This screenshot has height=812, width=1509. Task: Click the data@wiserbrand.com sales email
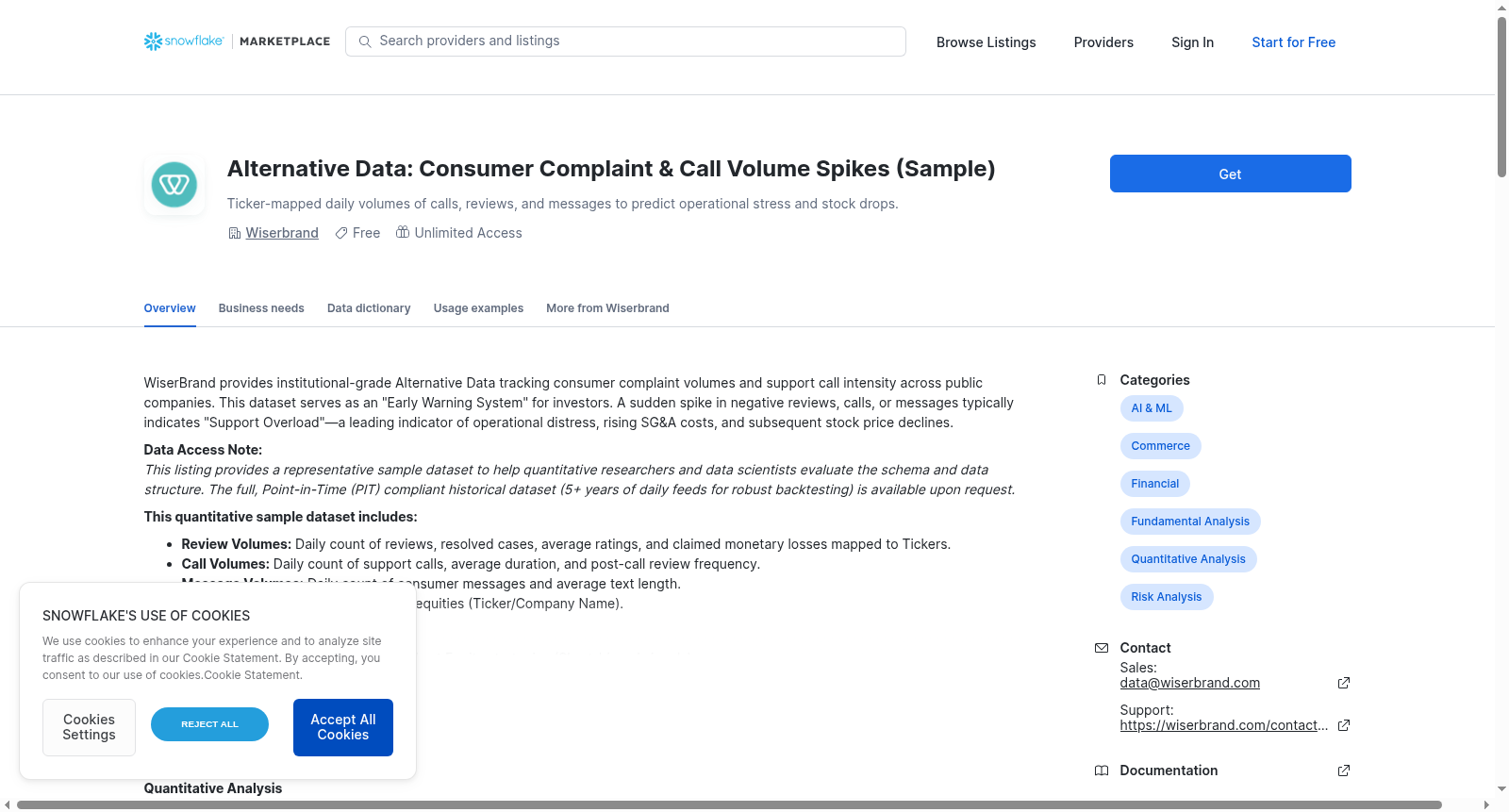1190,683
